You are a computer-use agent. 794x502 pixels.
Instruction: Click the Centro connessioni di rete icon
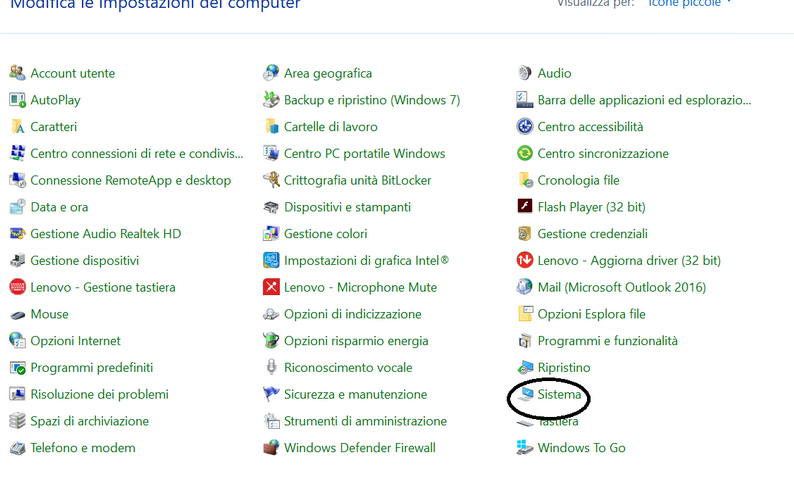(17, 153)
